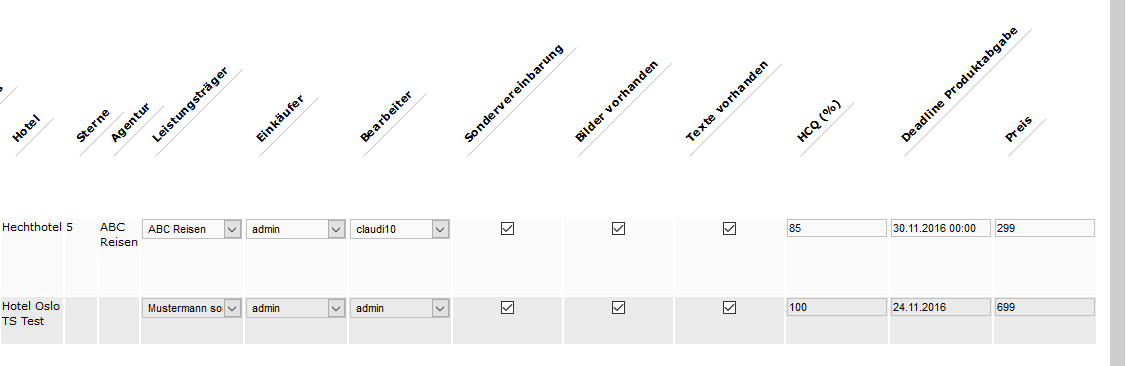
Task: Toggle Bilder vorhanden checkbox for Hechthotel
Action: coord(618,228)
